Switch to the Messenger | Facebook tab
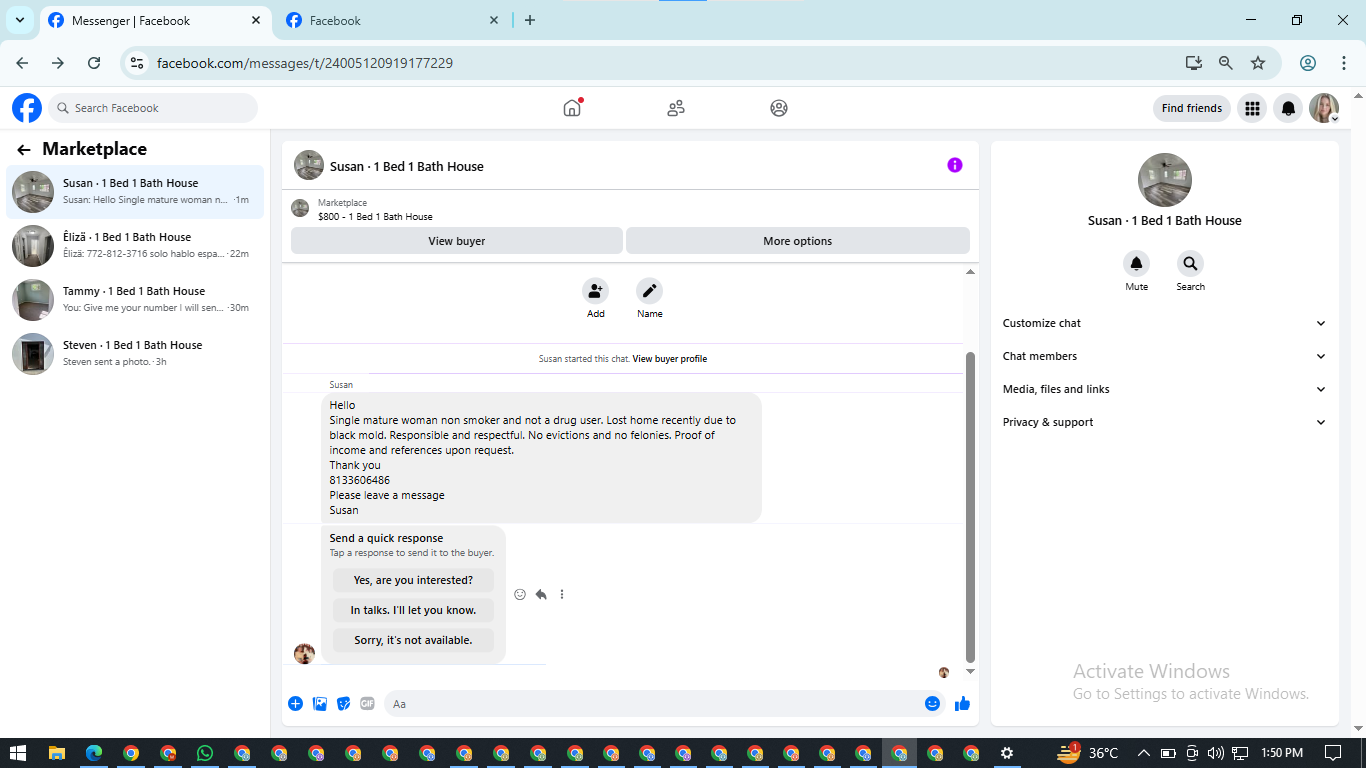Screen dimensions: 1366x768 pos(155,20)
